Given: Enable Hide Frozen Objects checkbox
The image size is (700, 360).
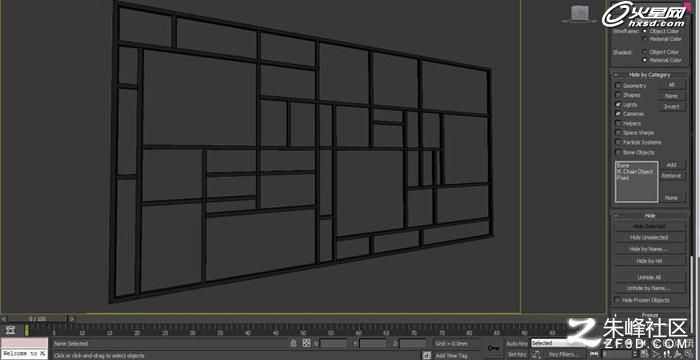Looking at the screenshot, I should coord(618,300).
